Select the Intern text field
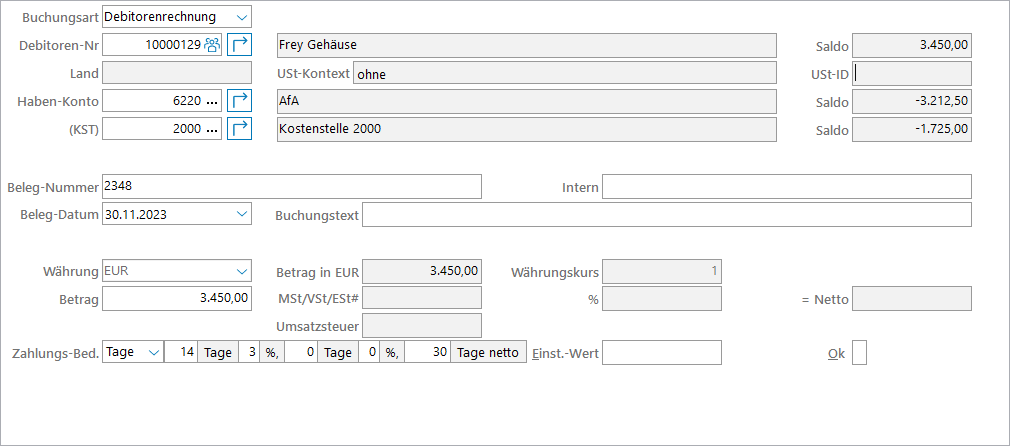 [786, 187]
